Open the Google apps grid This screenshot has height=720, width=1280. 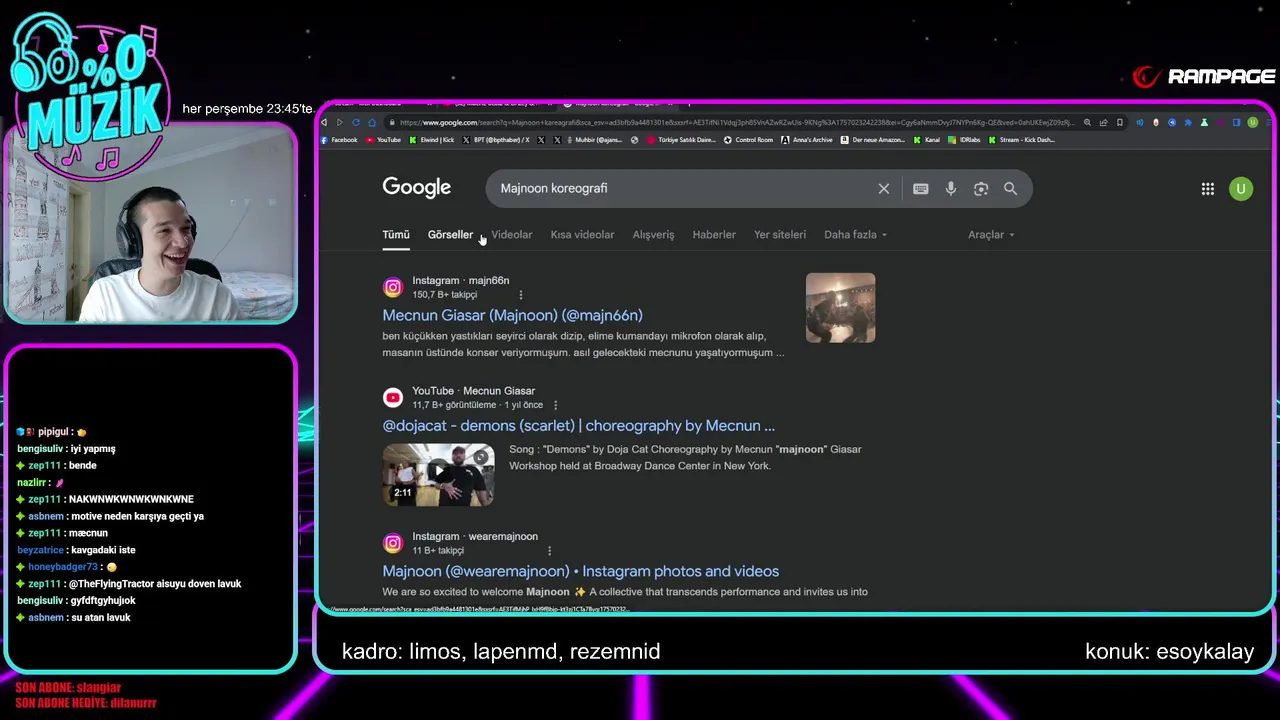1208,188
